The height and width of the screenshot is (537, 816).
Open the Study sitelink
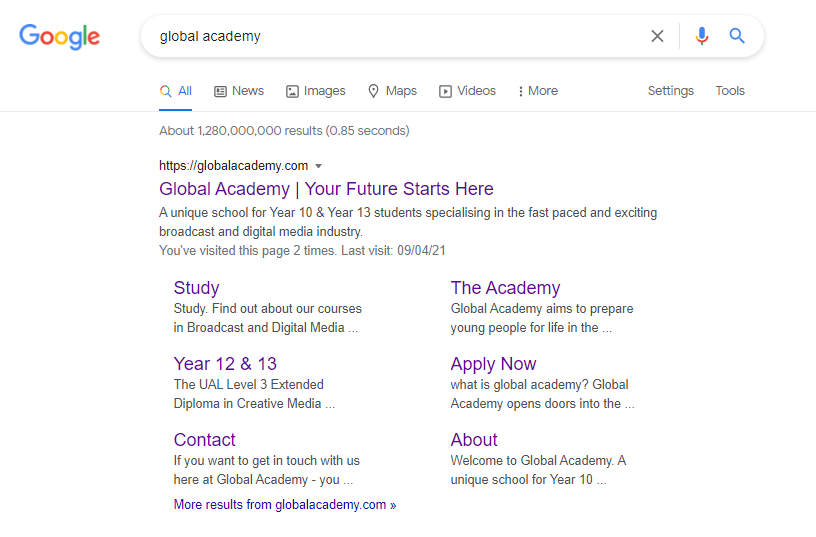(x=196, y=288)
